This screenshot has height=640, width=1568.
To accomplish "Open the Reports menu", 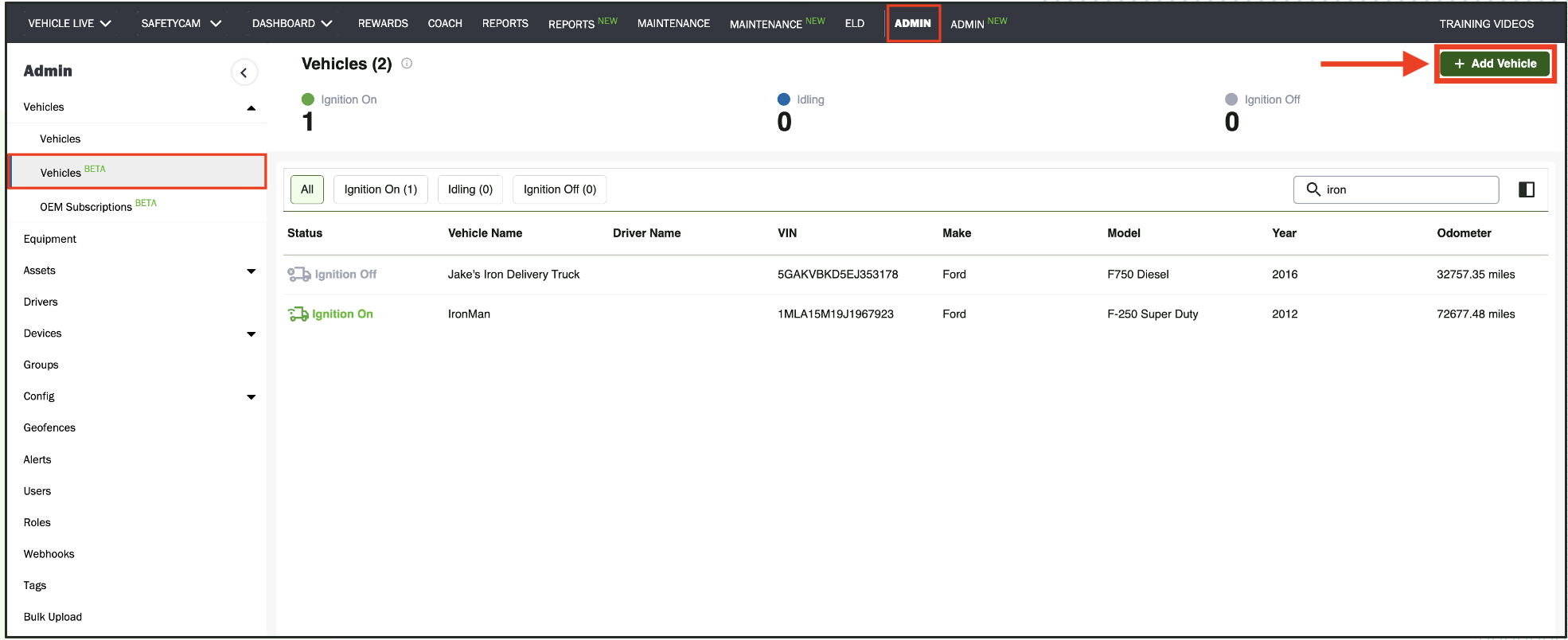I will pyautogui.click(x=505, y=23).
